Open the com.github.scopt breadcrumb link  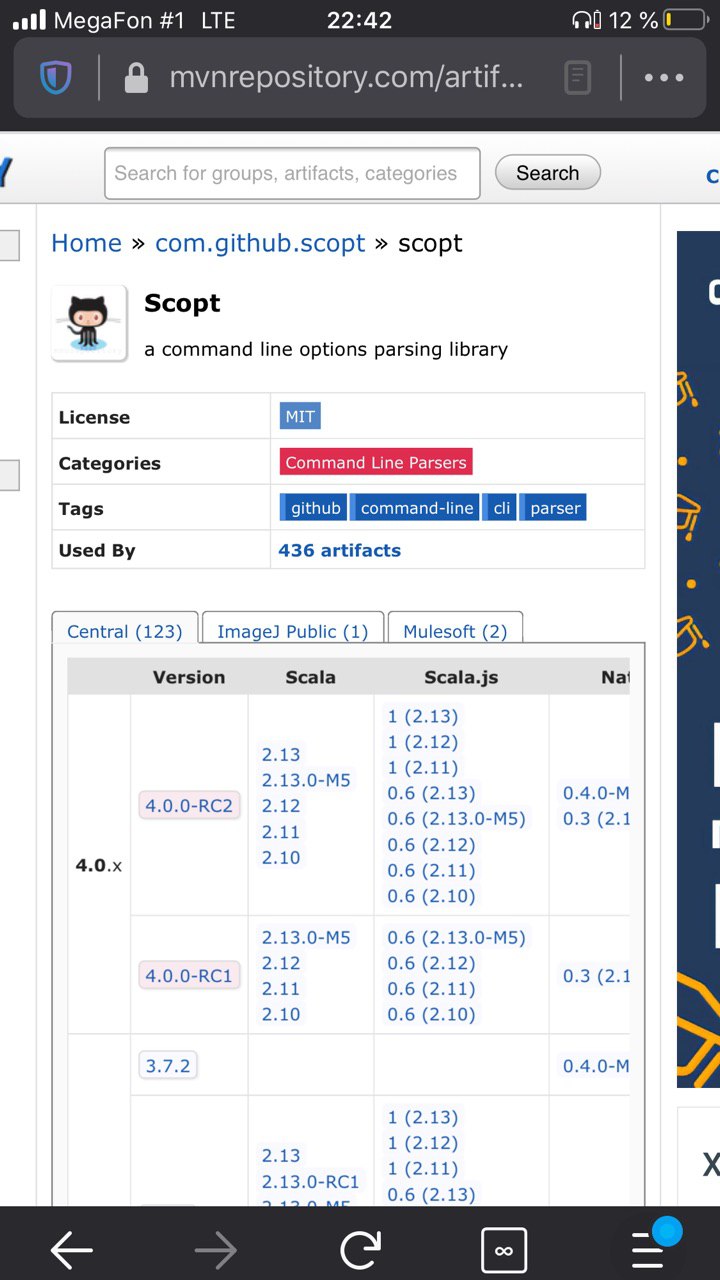[260, 243]
